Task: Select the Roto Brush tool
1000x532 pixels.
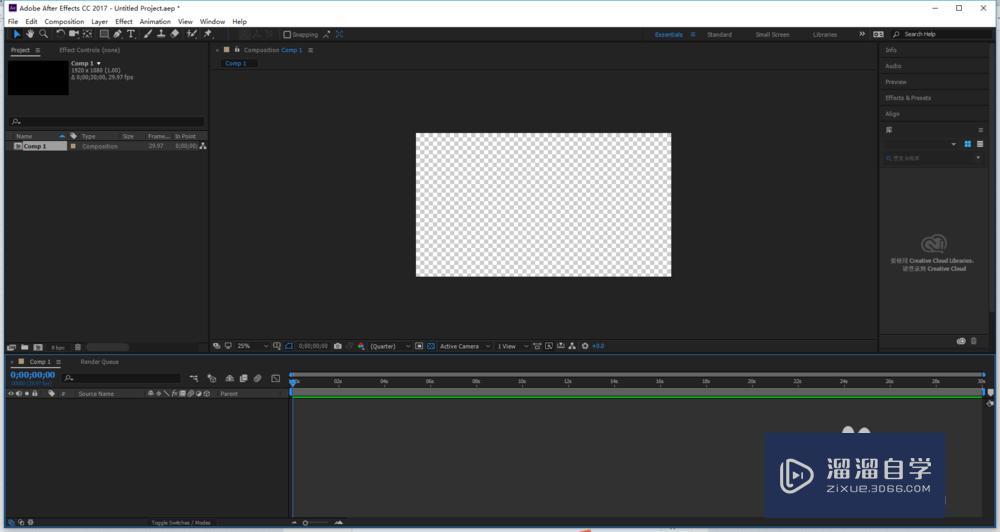Action: pos(191,34)
